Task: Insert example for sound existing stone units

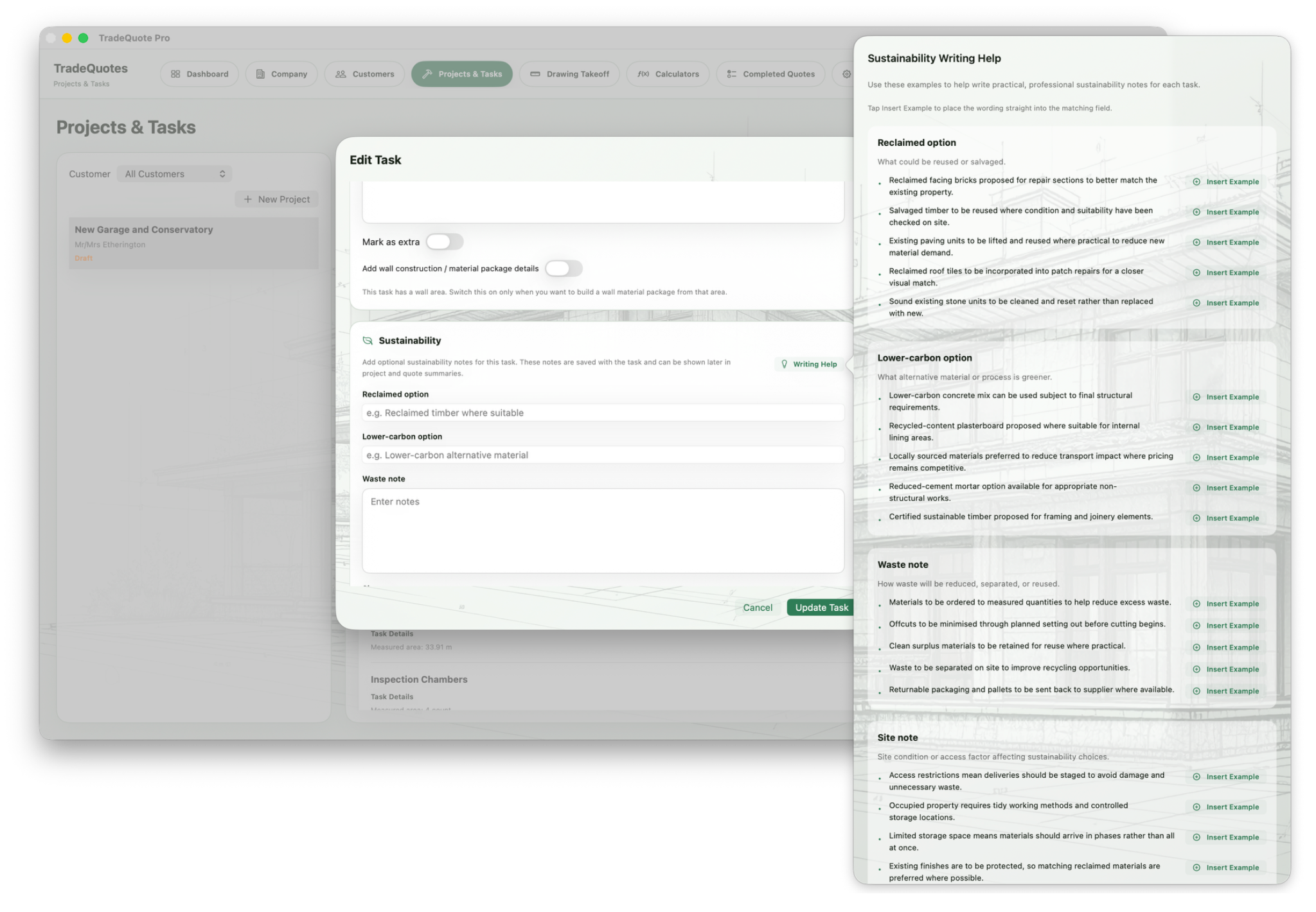Action: point(1226,303)
